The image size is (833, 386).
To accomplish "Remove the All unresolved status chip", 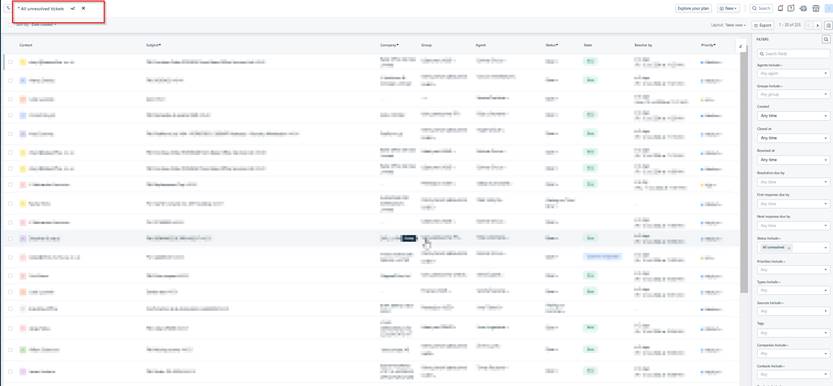I will 789,247.
